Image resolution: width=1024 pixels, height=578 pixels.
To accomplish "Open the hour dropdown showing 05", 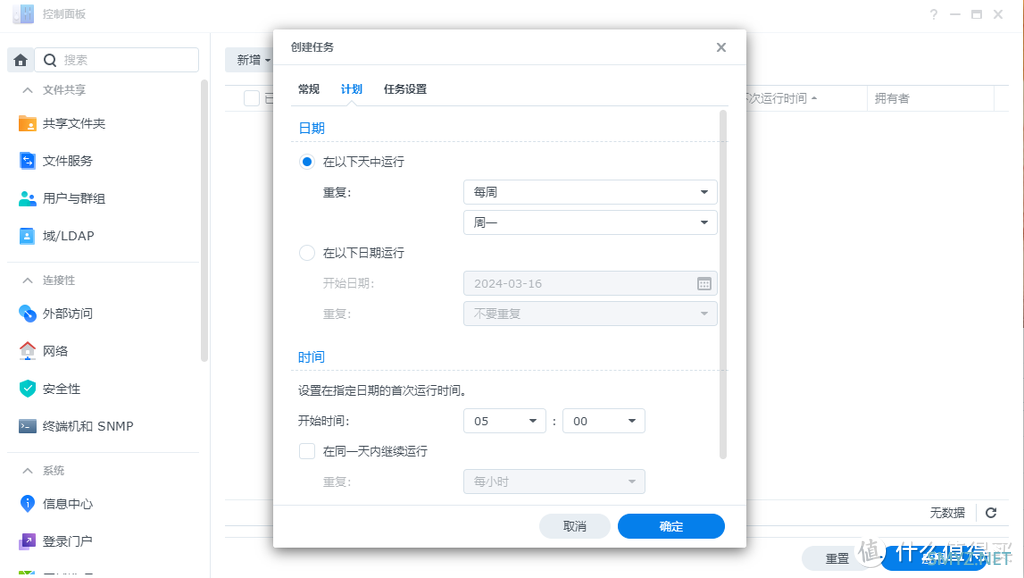I will (x=504, y=421).
